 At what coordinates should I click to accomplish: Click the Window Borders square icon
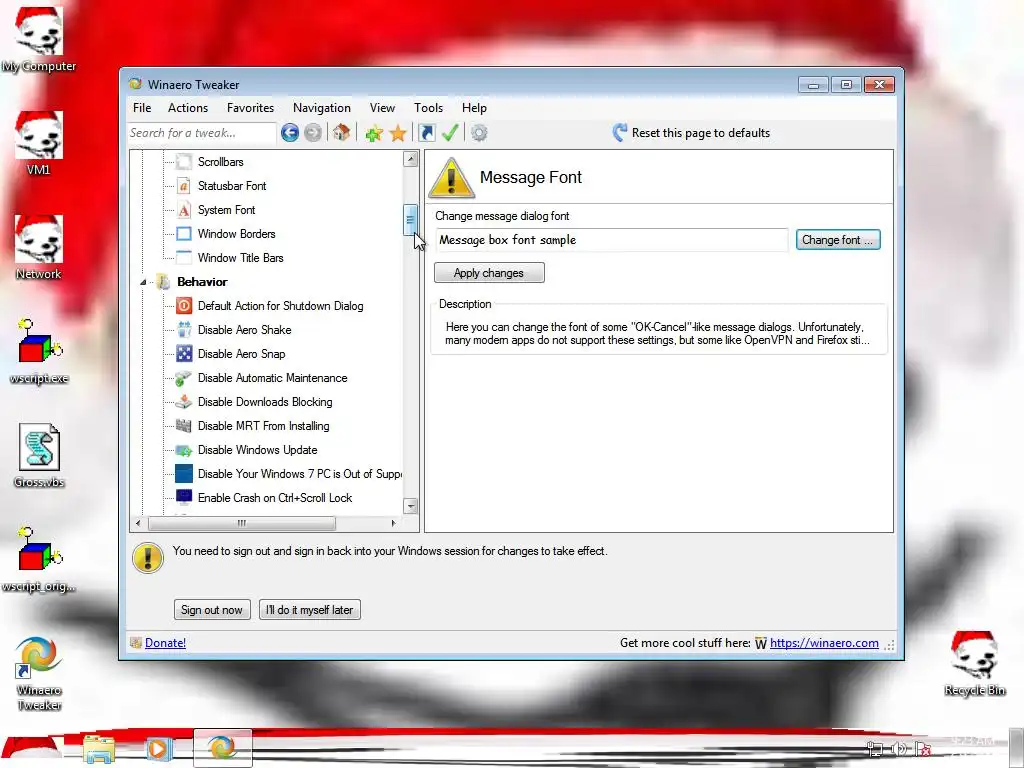coord(184,234)
